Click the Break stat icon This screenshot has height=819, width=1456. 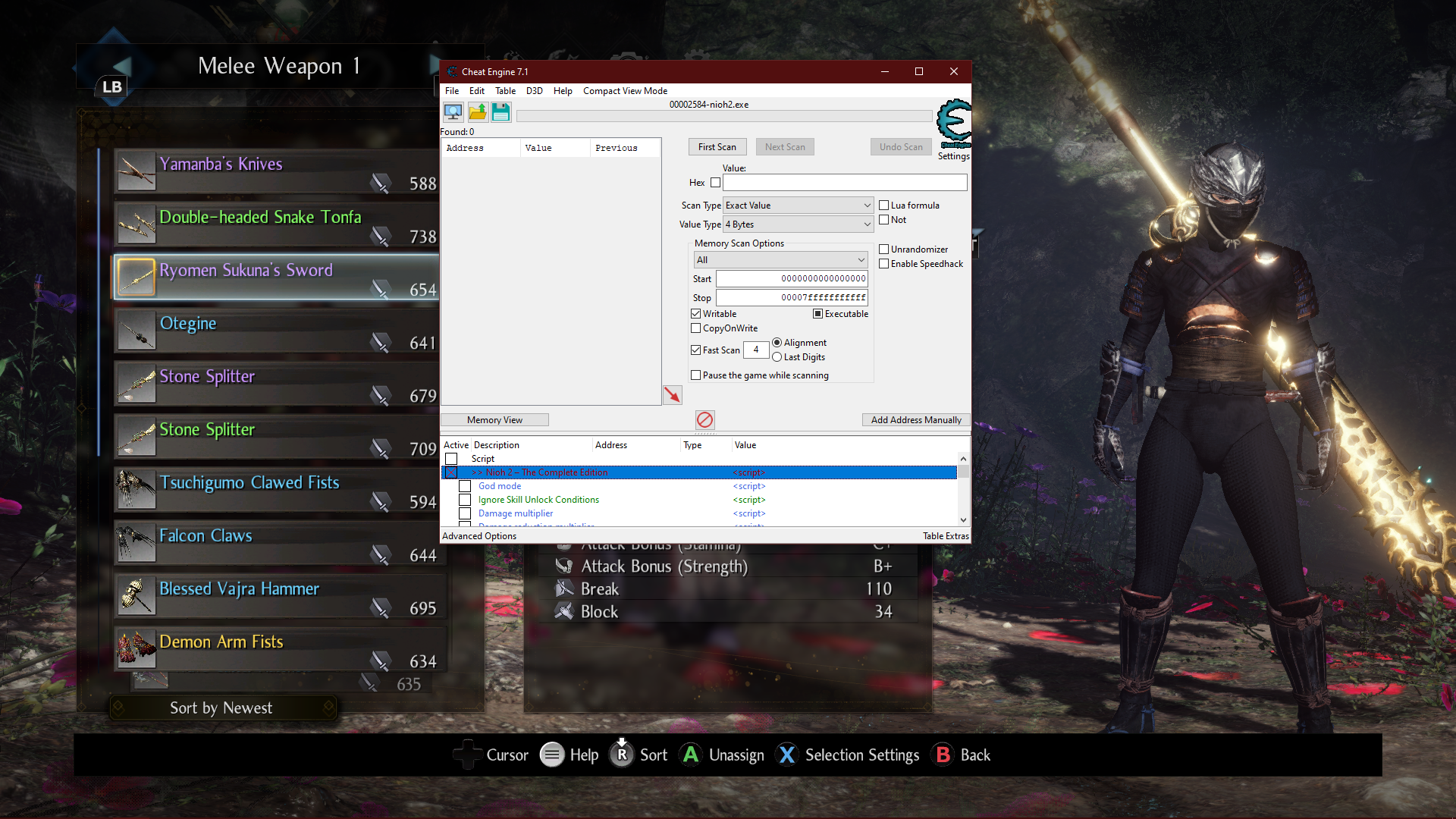tap(564, 588)
